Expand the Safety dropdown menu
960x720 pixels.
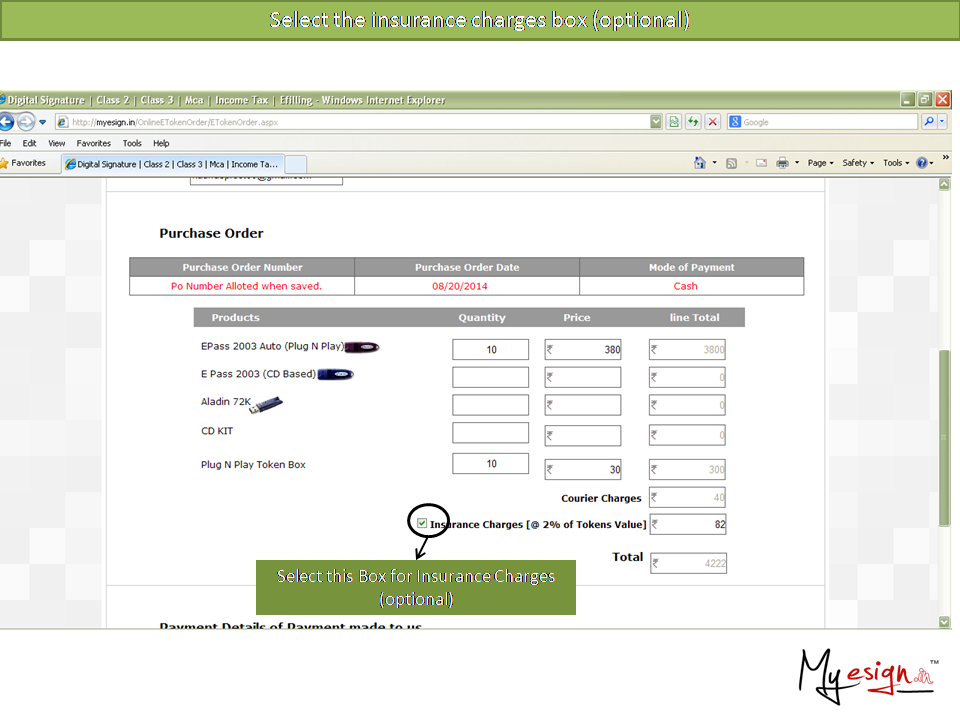[857, 163]
